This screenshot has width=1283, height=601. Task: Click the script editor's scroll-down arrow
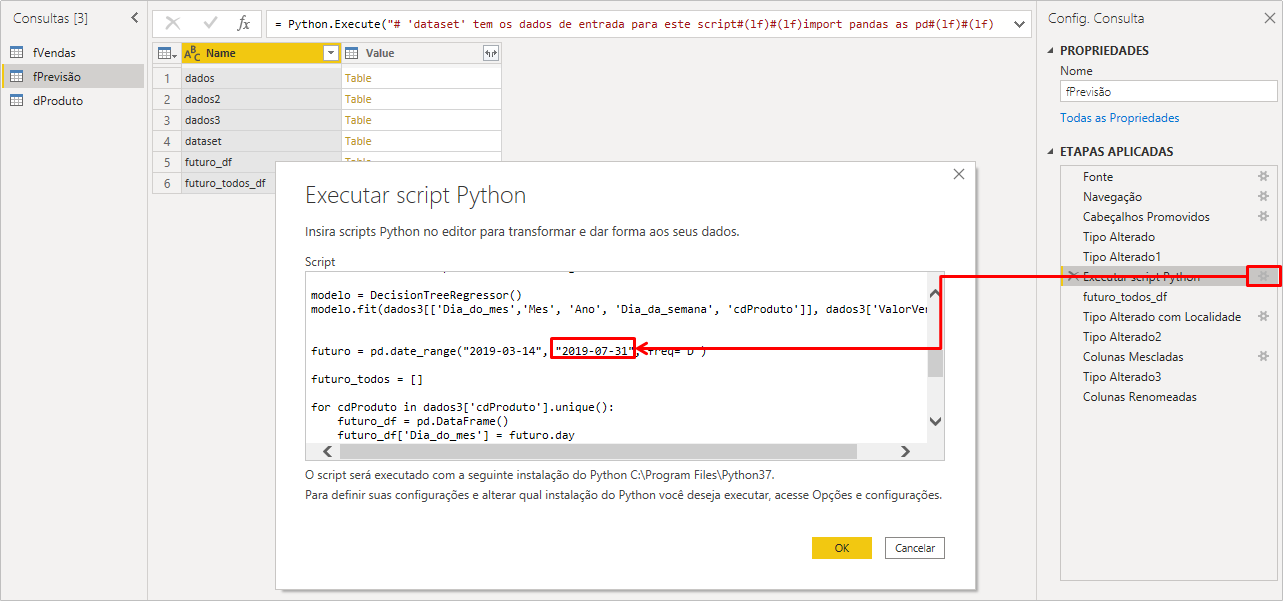coord(933,421)
